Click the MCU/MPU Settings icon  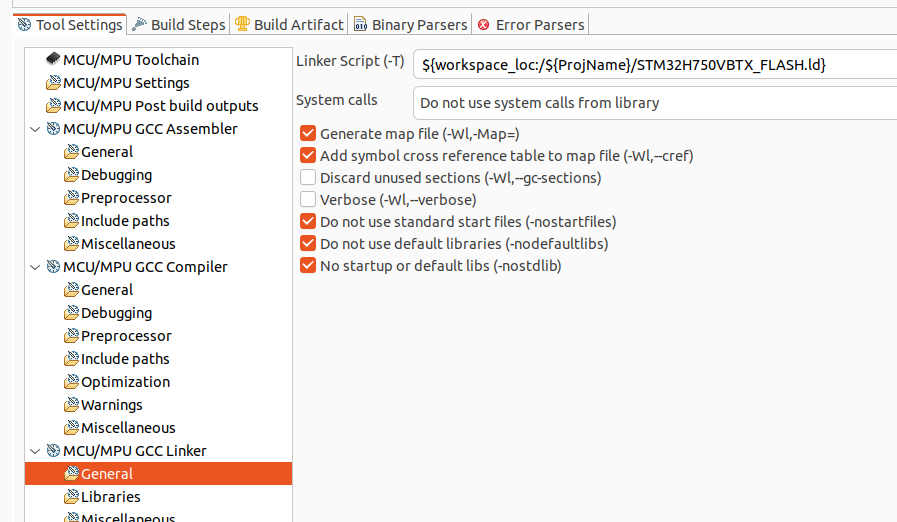(x=53, y=83)
